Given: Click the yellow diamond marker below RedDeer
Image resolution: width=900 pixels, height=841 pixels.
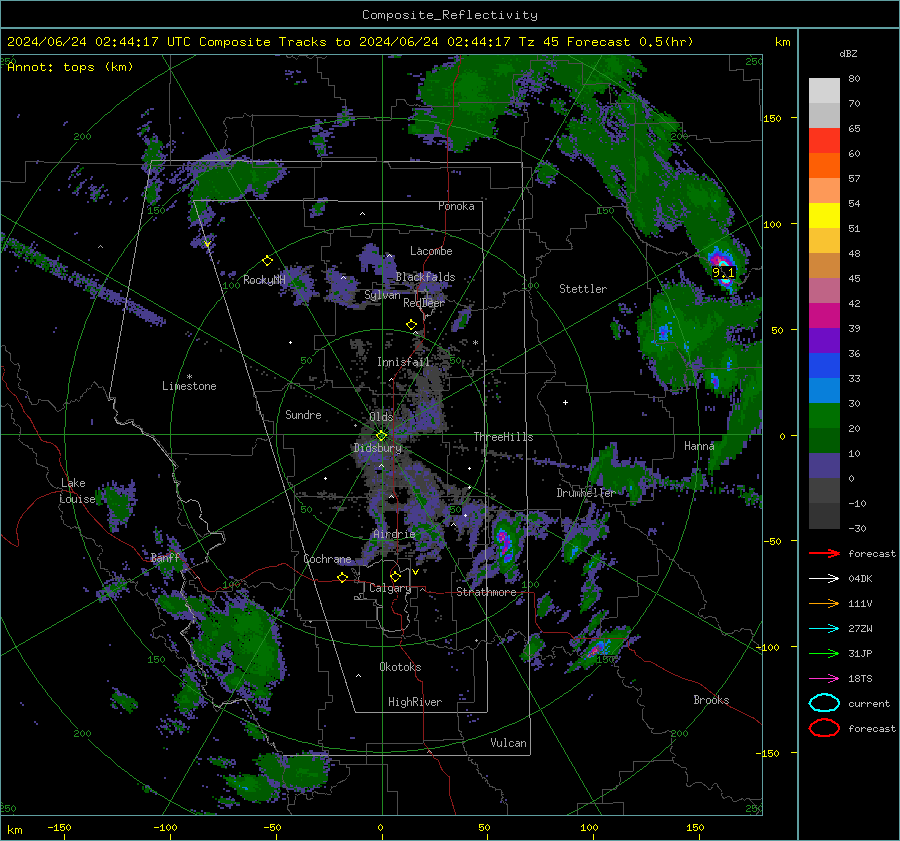Looking at the screenshot, I should pyautogui.click(x=411, y=325).
